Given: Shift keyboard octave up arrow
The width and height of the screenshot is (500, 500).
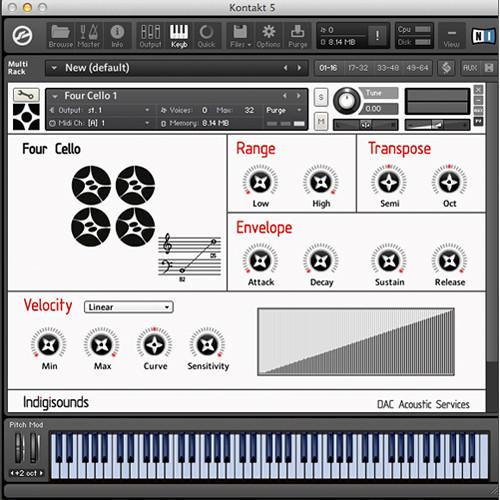Looking at the screenshot, I should pyautogui.click(x=41, y=473).
